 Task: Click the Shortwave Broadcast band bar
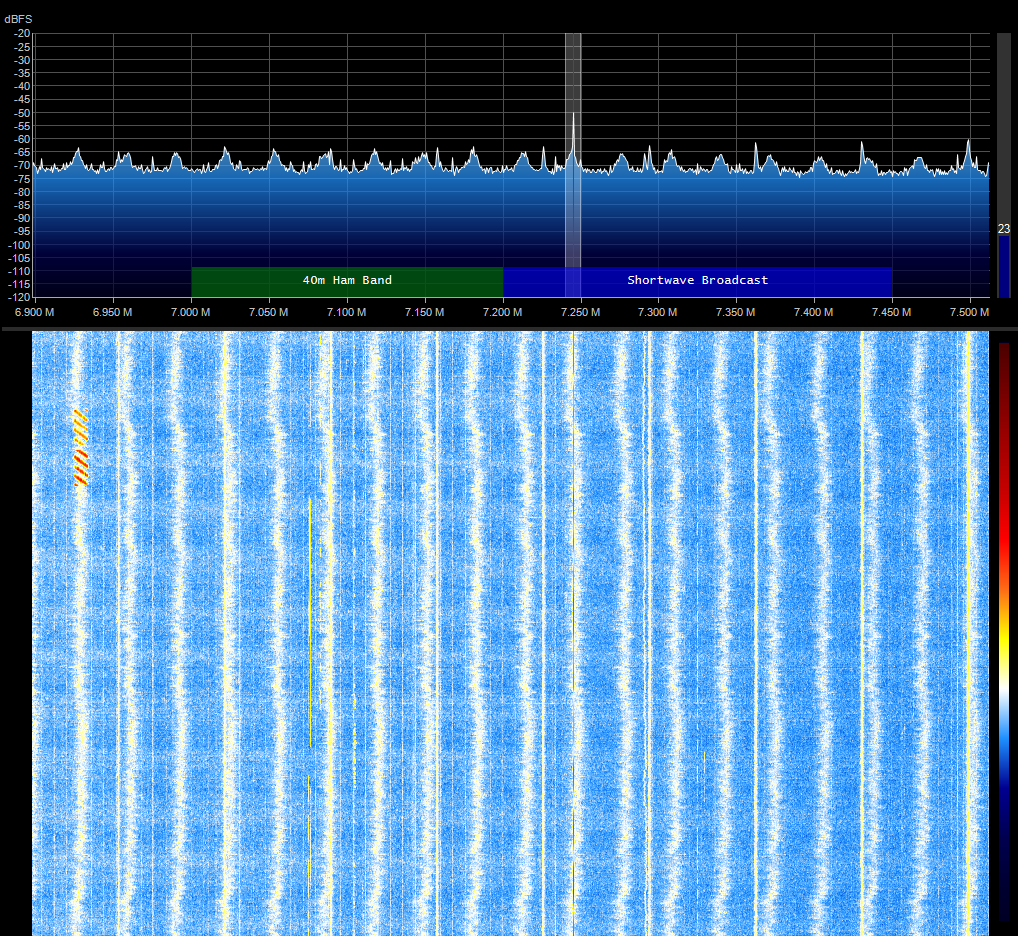click(697, 281)
